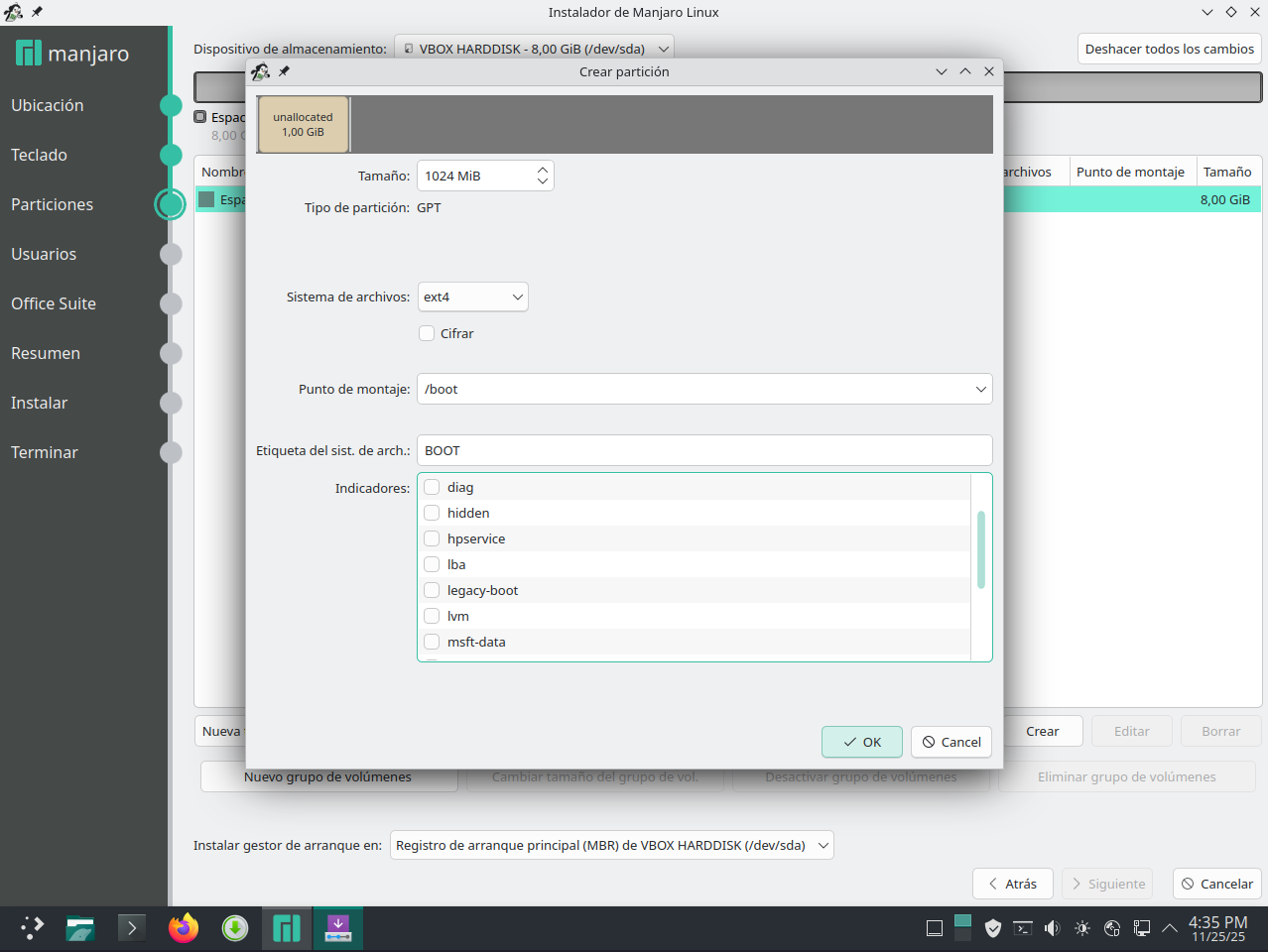Image resolution: width=1268 pixels, height=952 pixels.
Task: Launch the terminal from the taskbar
Action: click(132, 928)
